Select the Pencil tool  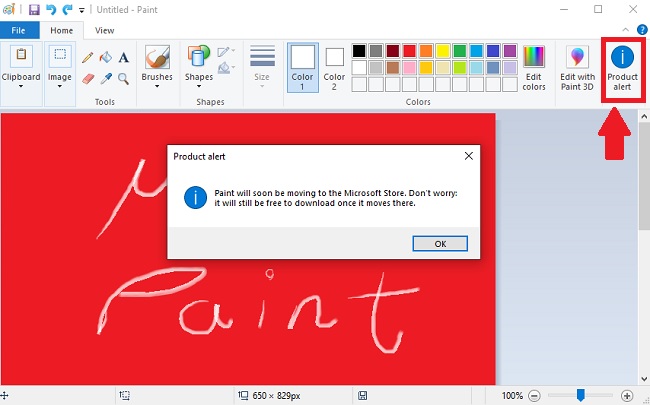click(87, 57)
